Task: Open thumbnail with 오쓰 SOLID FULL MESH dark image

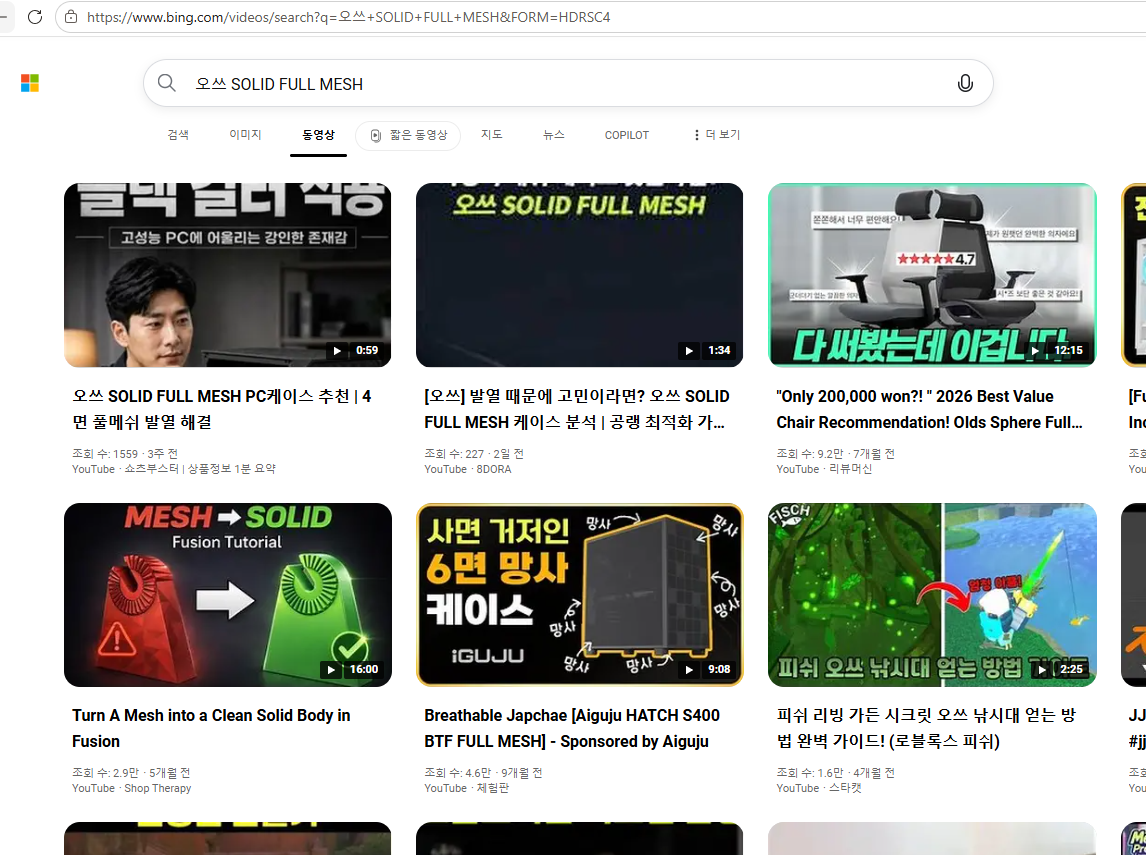Action: click(579, 275)
